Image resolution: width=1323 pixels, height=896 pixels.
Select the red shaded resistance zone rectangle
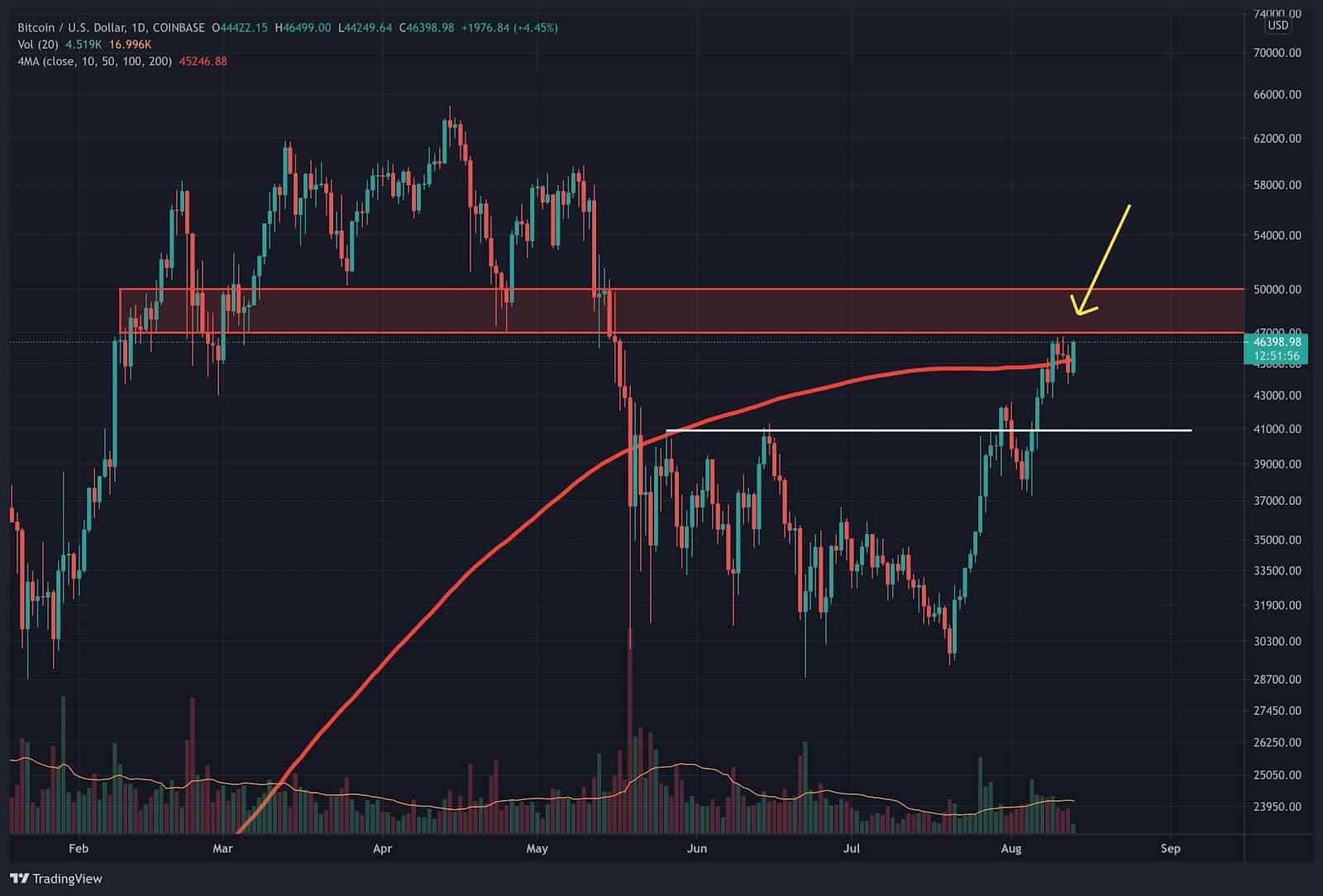tap(681, 312)
